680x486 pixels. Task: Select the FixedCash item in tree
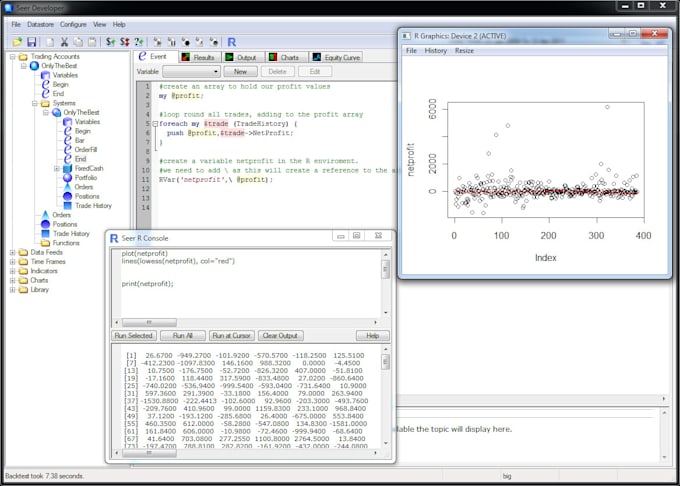pos(89,169)
